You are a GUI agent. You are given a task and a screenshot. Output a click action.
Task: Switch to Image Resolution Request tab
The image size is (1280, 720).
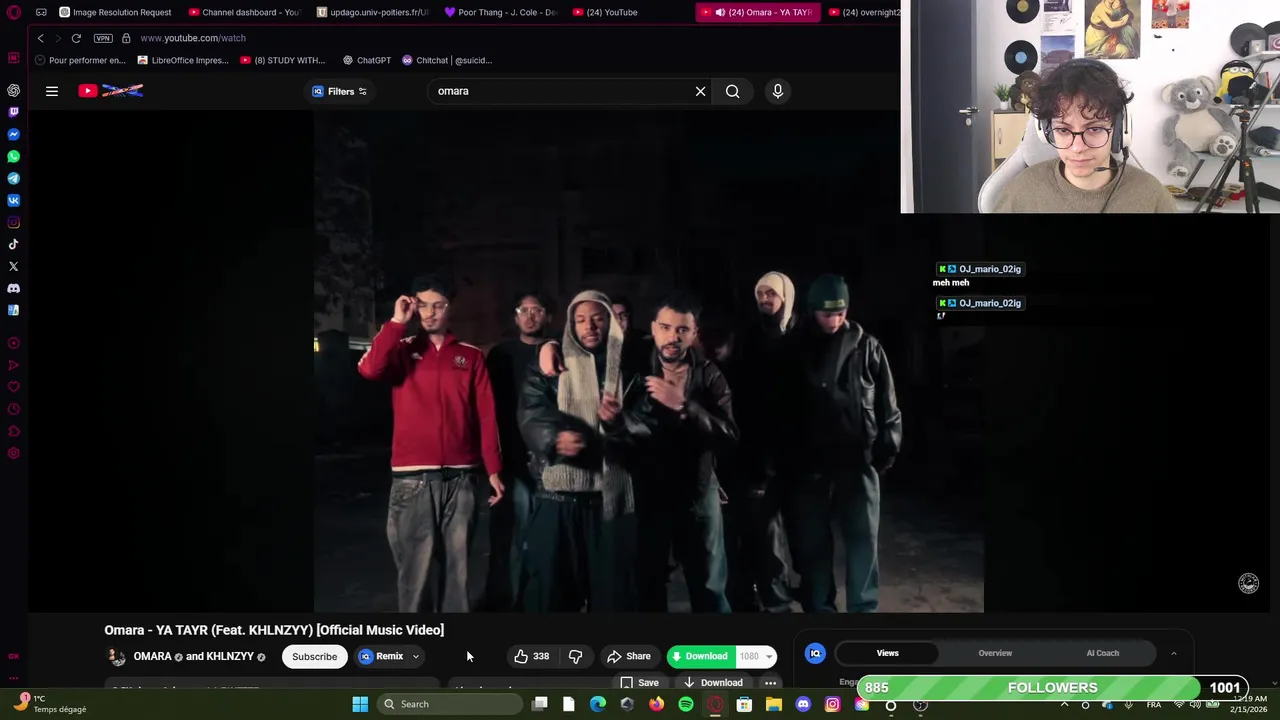(x=116, y=12)
